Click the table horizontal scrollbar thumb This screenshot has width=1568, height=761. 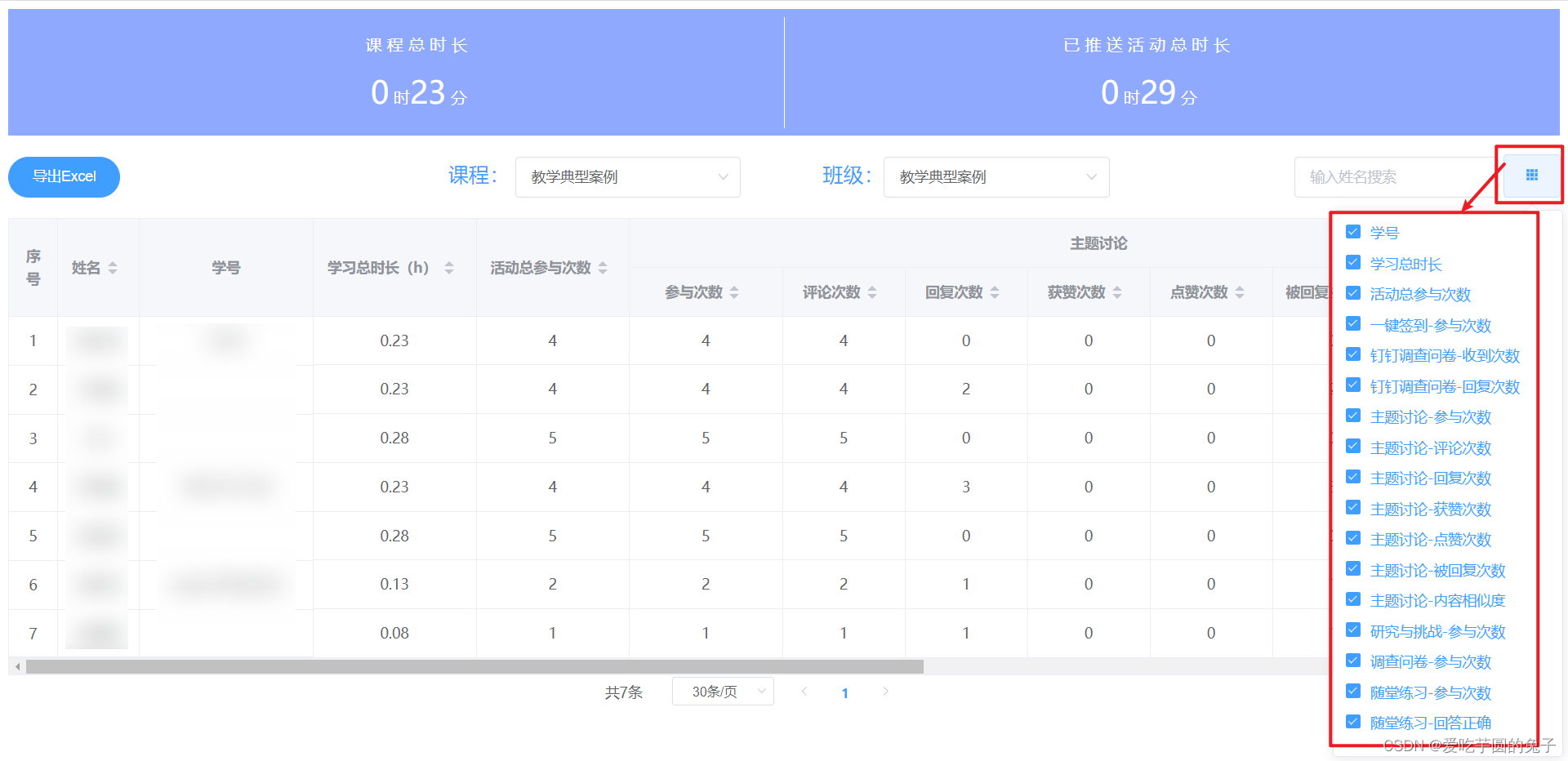474,667
